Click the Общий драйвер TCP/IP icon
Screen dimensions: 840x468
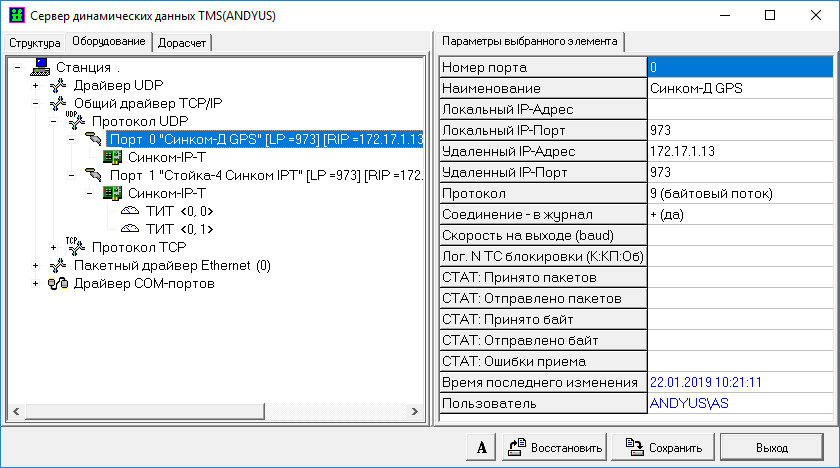tap(59, 103)
